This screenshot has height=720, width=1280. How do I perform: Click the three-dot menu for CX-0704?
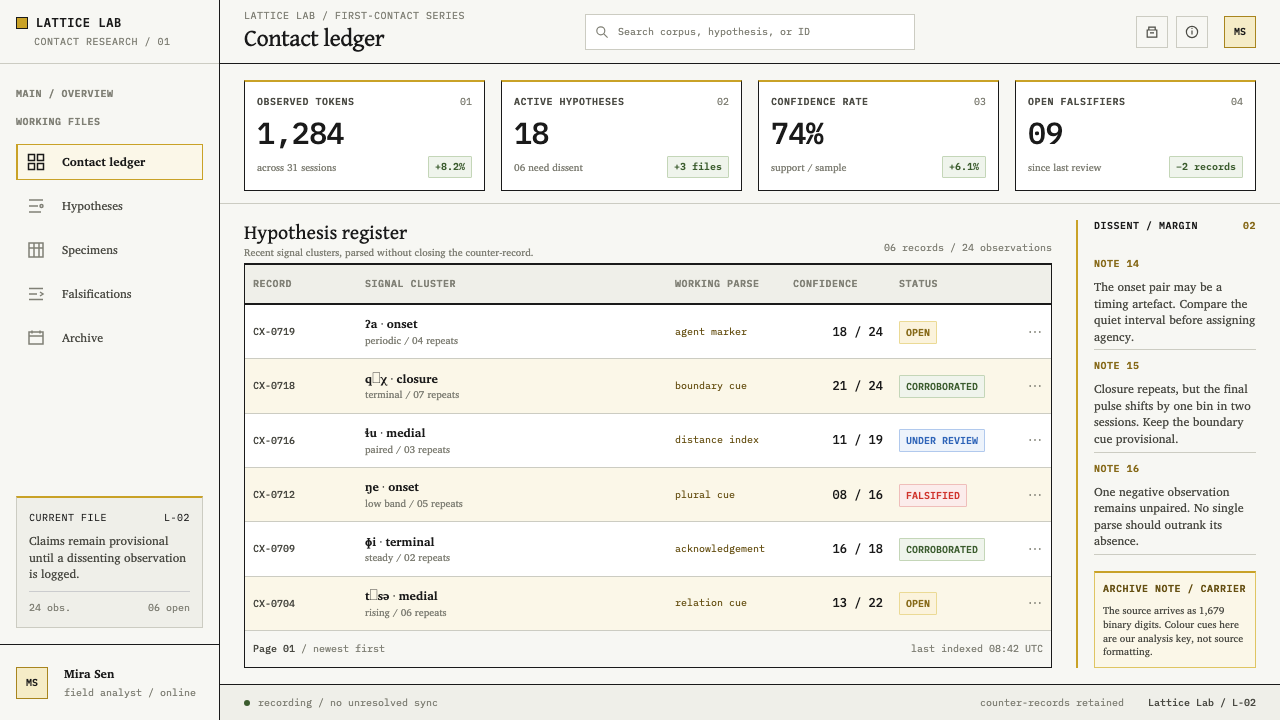[x=1035, y=603]
